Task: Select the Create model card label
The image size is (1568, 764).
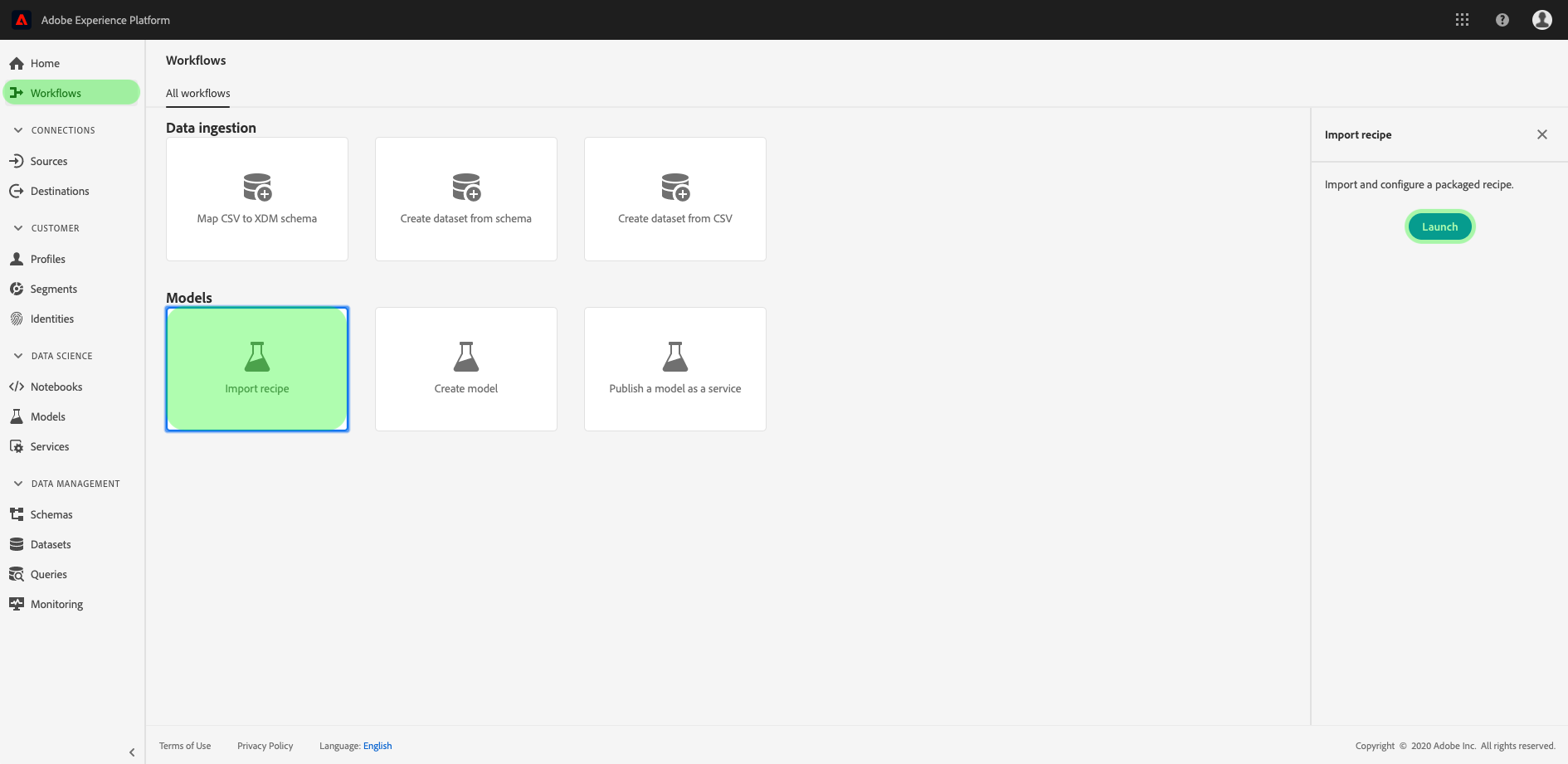Action: 466,389
